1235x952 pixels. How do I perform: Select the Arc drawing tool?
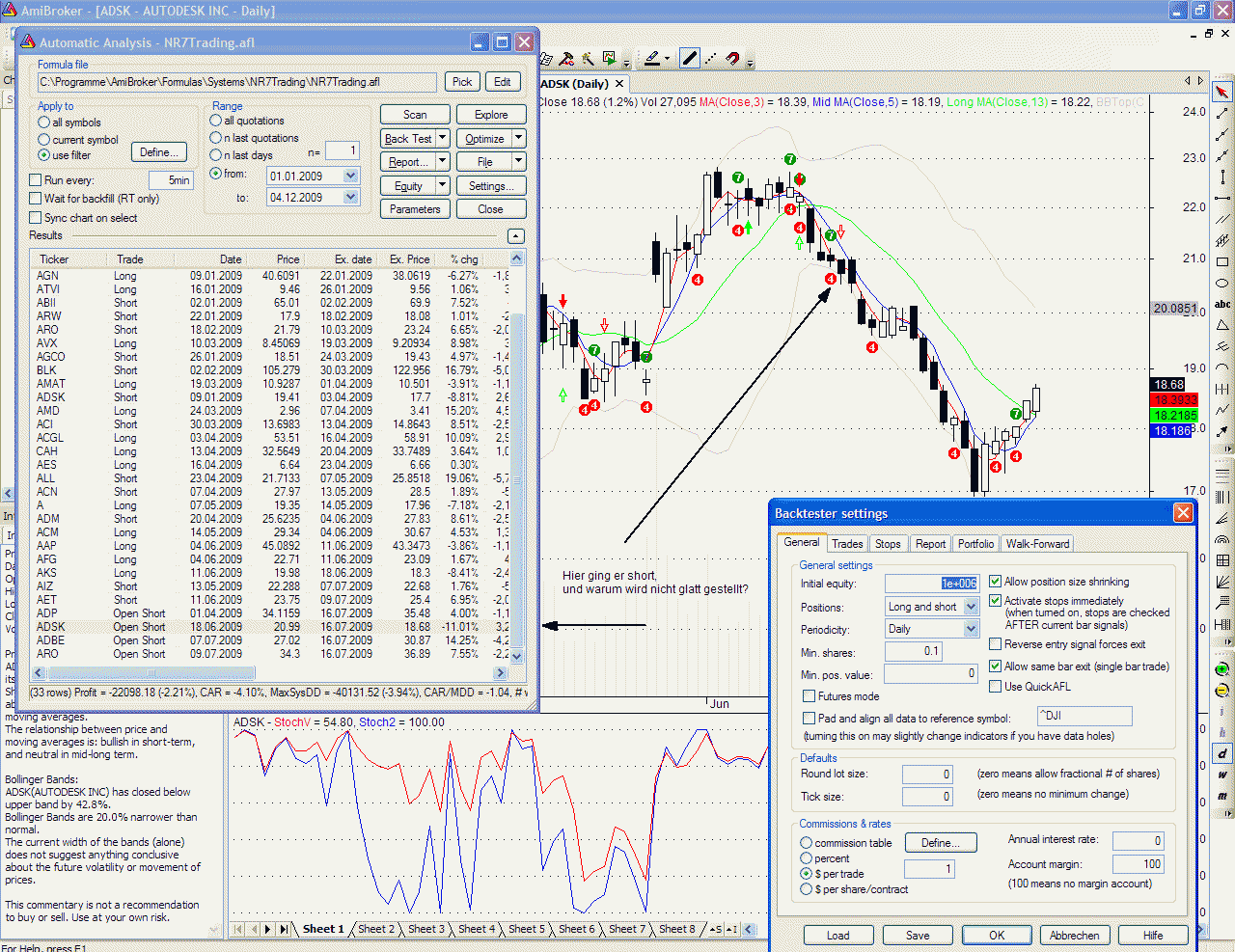coord(1222,368)
